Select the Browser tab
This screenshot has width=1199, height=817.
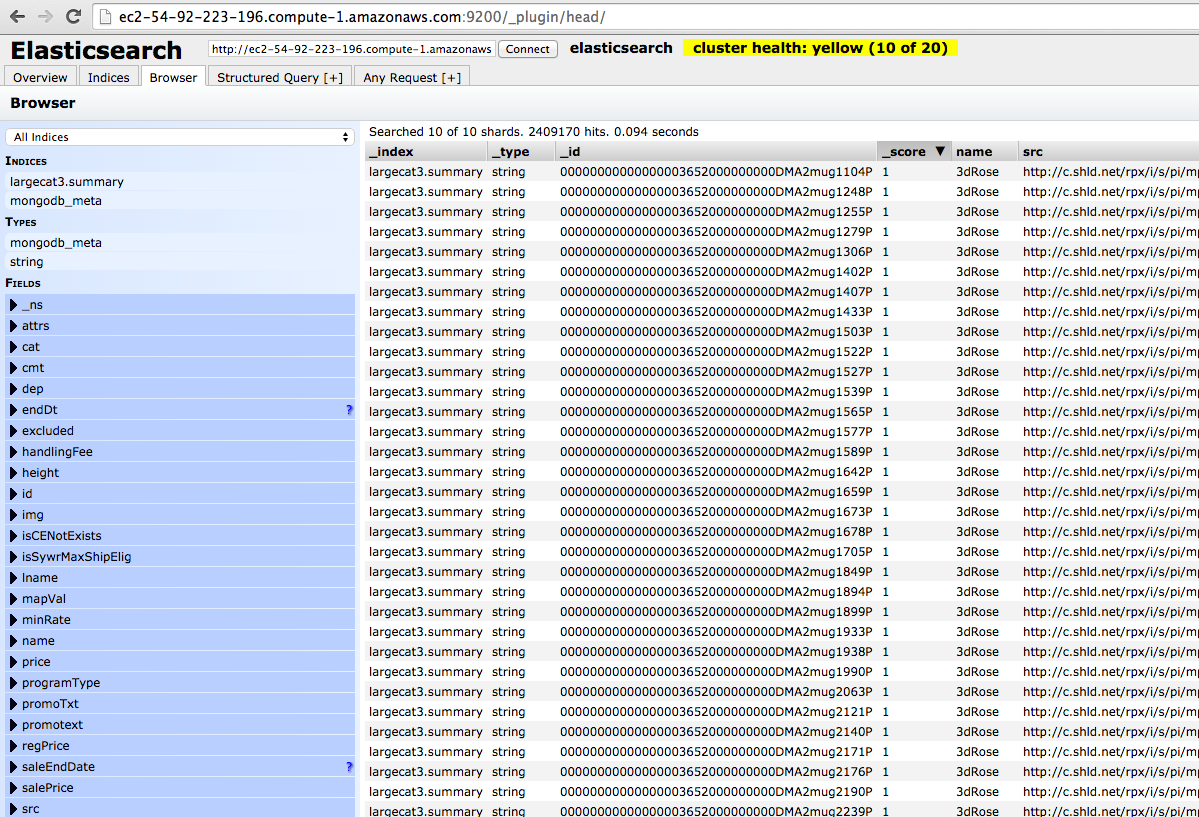pos(173,77)
